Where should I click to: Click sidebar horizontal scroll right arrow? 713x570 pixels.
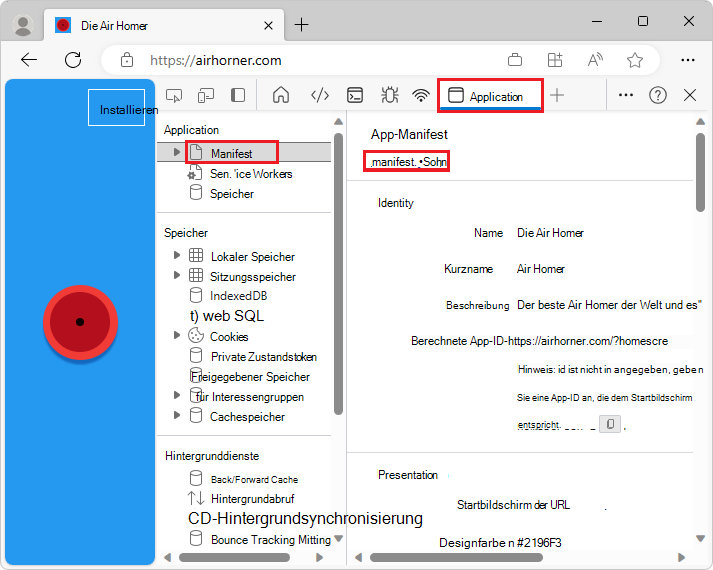click(x=320, y=557)
